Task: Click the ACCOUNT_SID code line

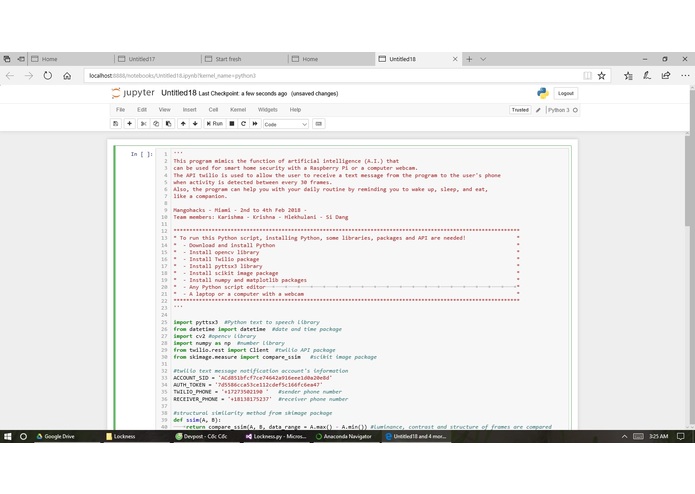Action: pyautogui.click(x=253, y=378)
